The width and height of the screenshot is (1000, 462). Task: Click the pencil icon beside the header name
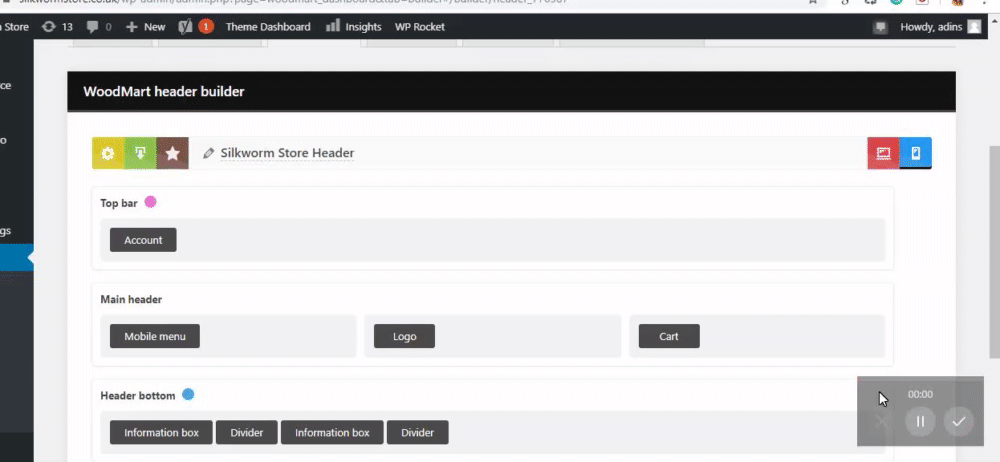(x=208, y=153)
